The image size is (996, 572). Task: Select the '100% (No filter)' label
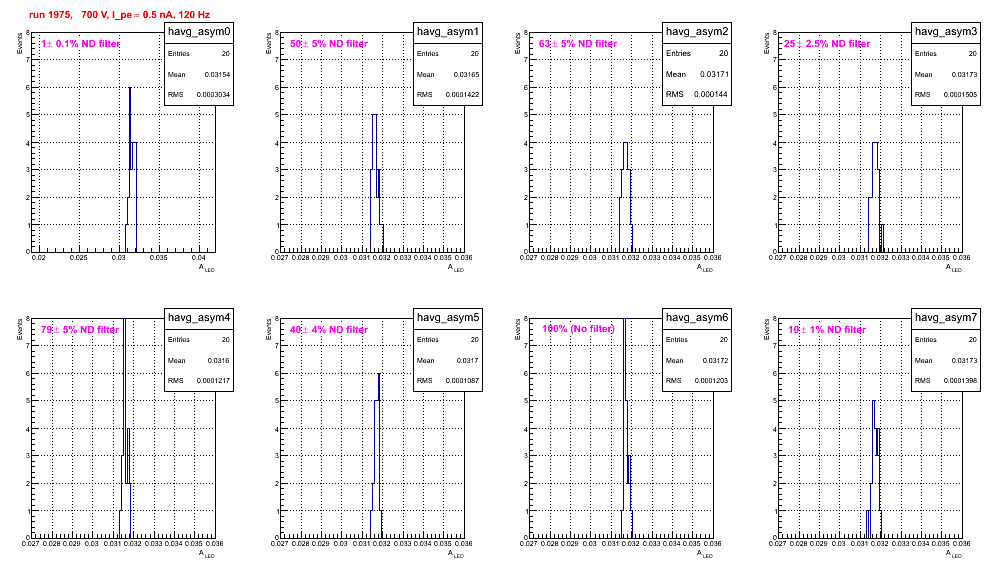[579, 329]
